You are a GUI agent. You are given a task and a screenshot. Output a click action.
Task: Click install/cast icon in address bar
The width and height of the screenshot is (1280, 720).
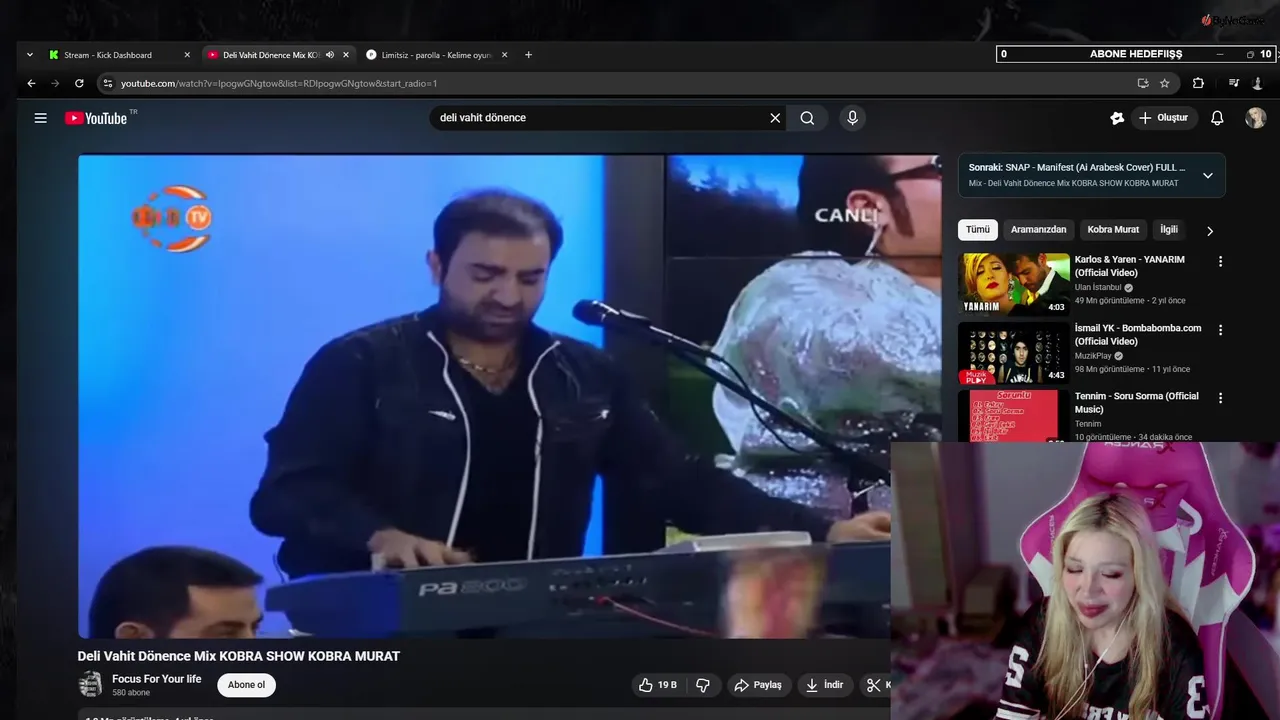click(1143, 83)
